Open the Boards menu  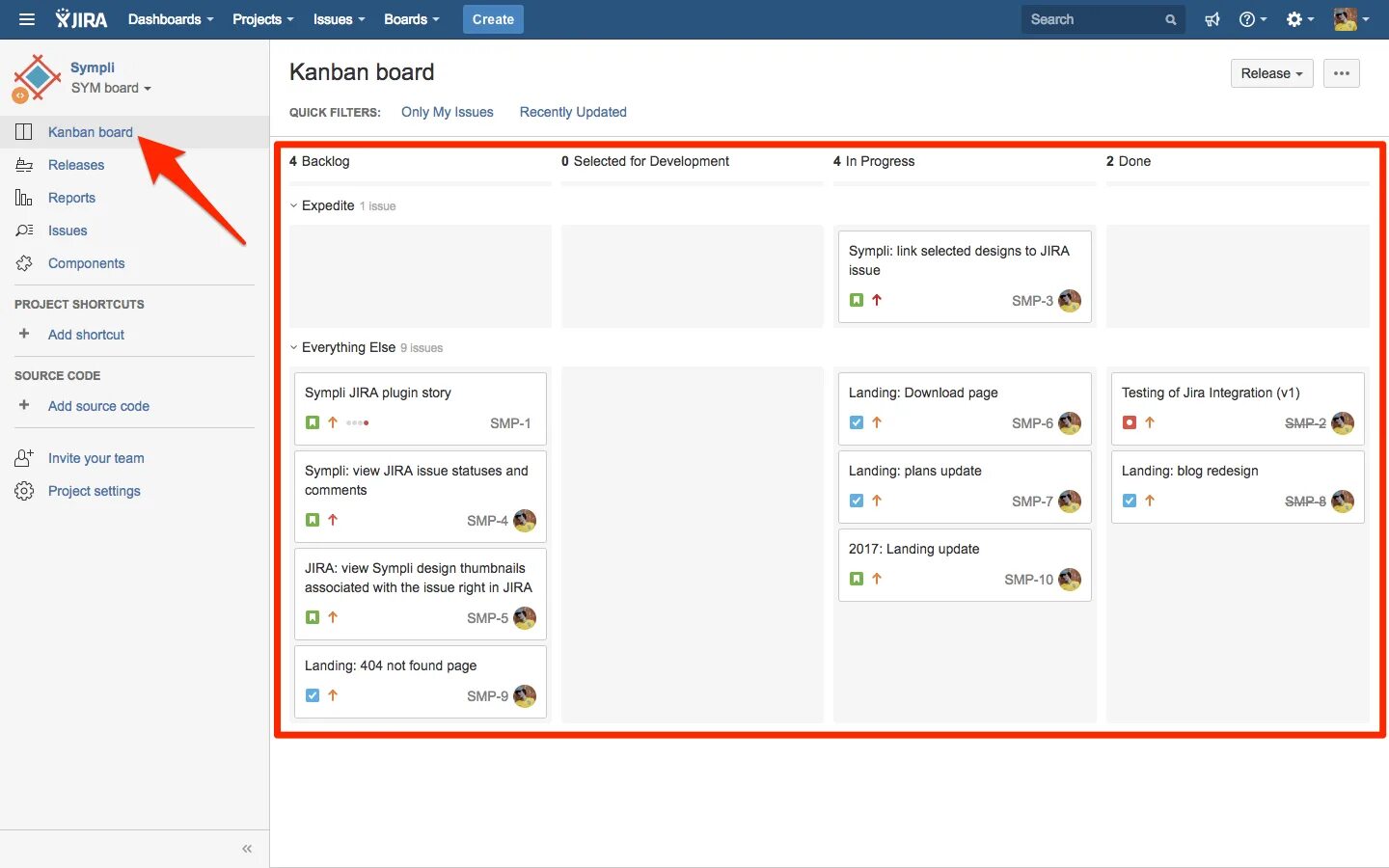(x=412, y=19)
